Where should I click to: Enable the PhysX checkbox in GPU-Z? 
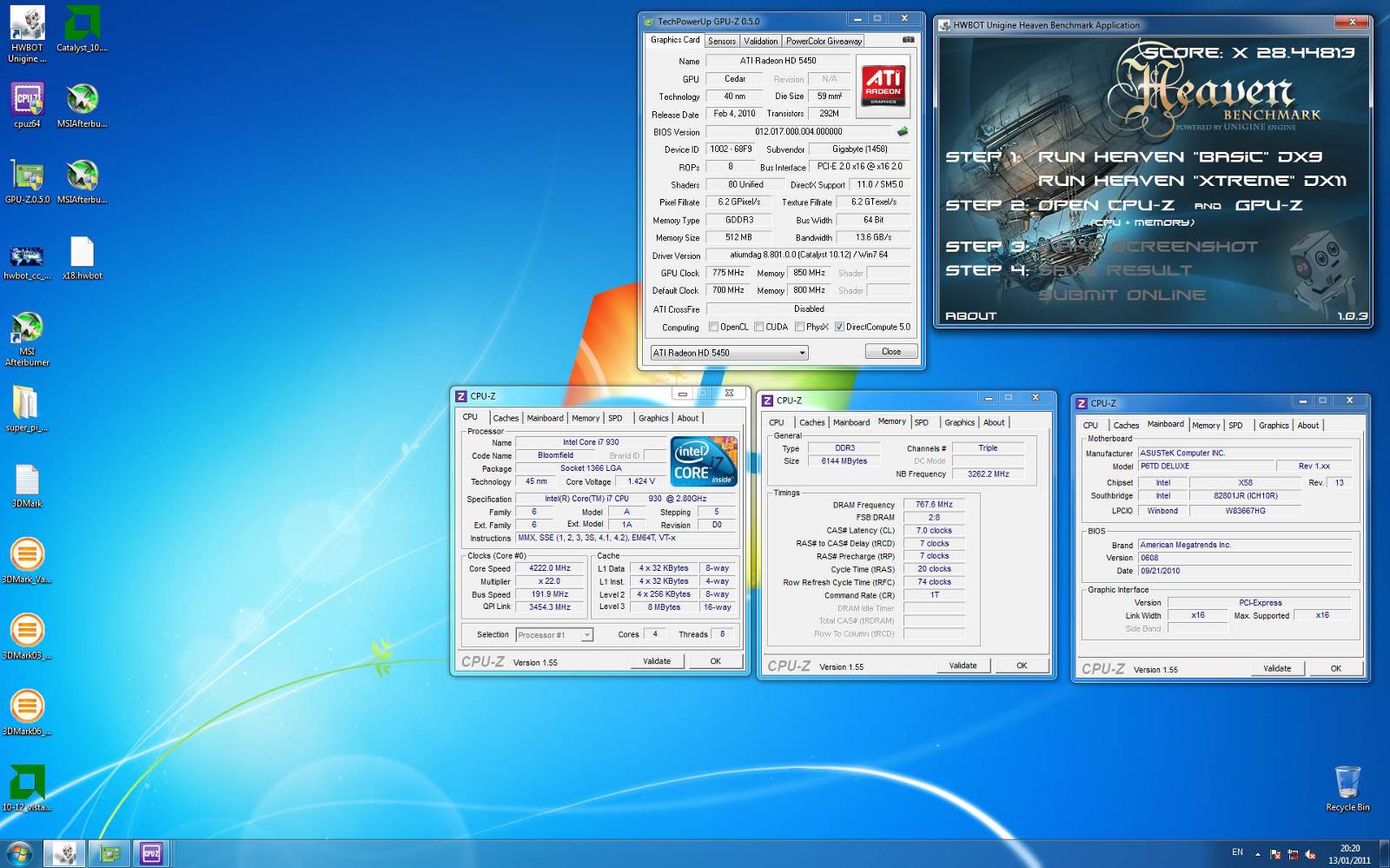click(799, 328)
